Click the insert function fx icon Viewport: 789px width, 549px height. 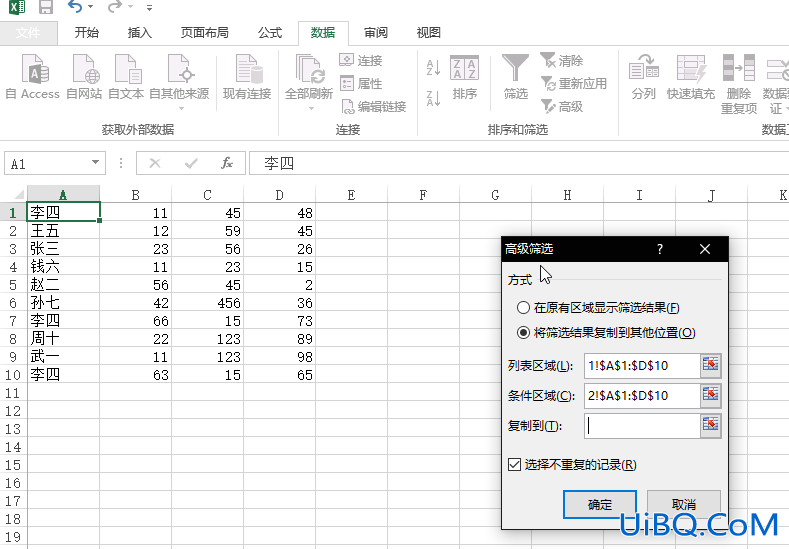point(227,163)
